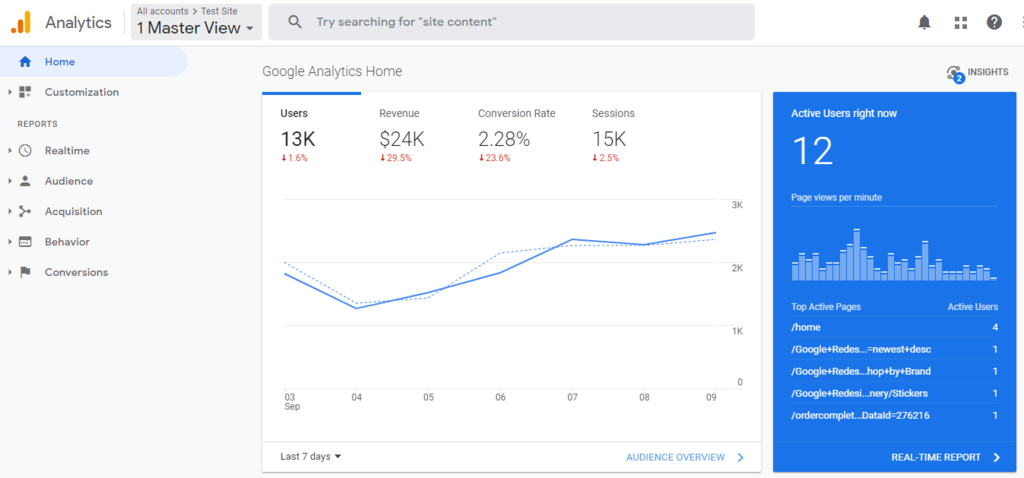
Task: Open the AUDIENCE OVERVIEW link
Action: pyautogui.click(x=675, y=457)
